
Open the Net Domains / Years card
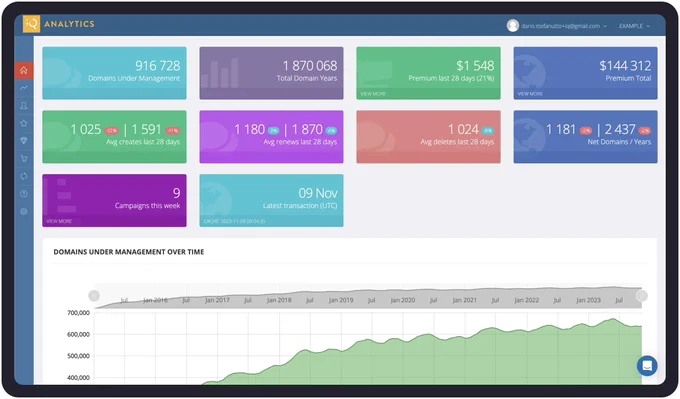(x=585, y=137)
